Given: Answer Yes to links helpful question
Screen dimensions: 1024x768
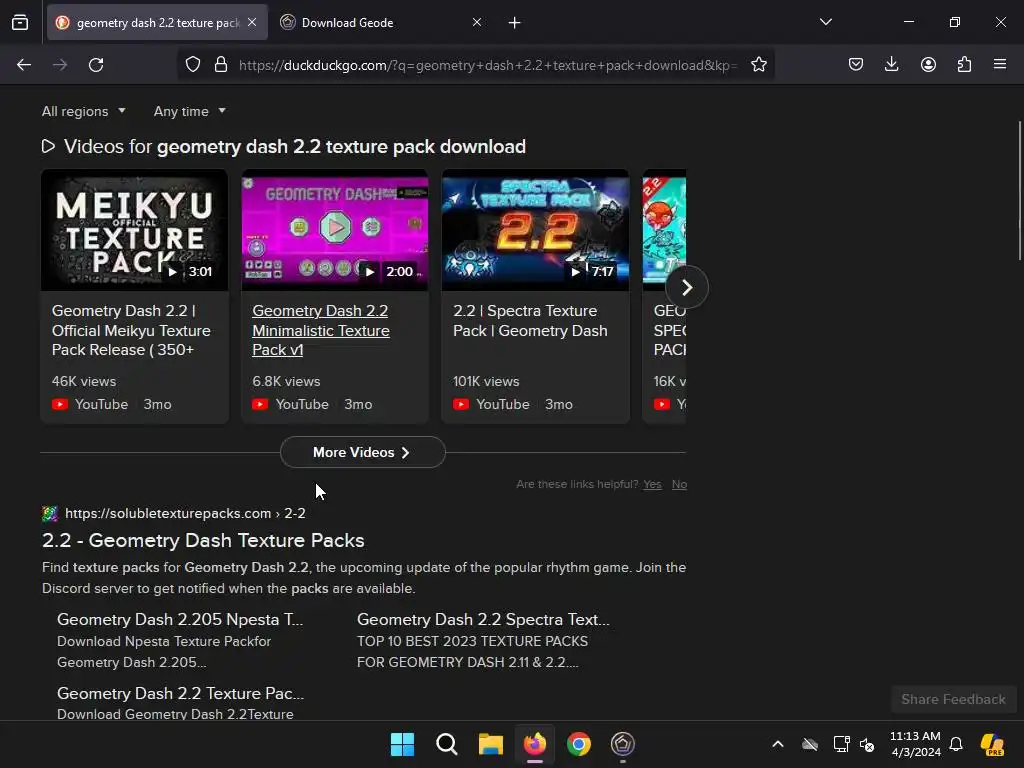Looking at the screenshot, I should [x=652, y=484].
